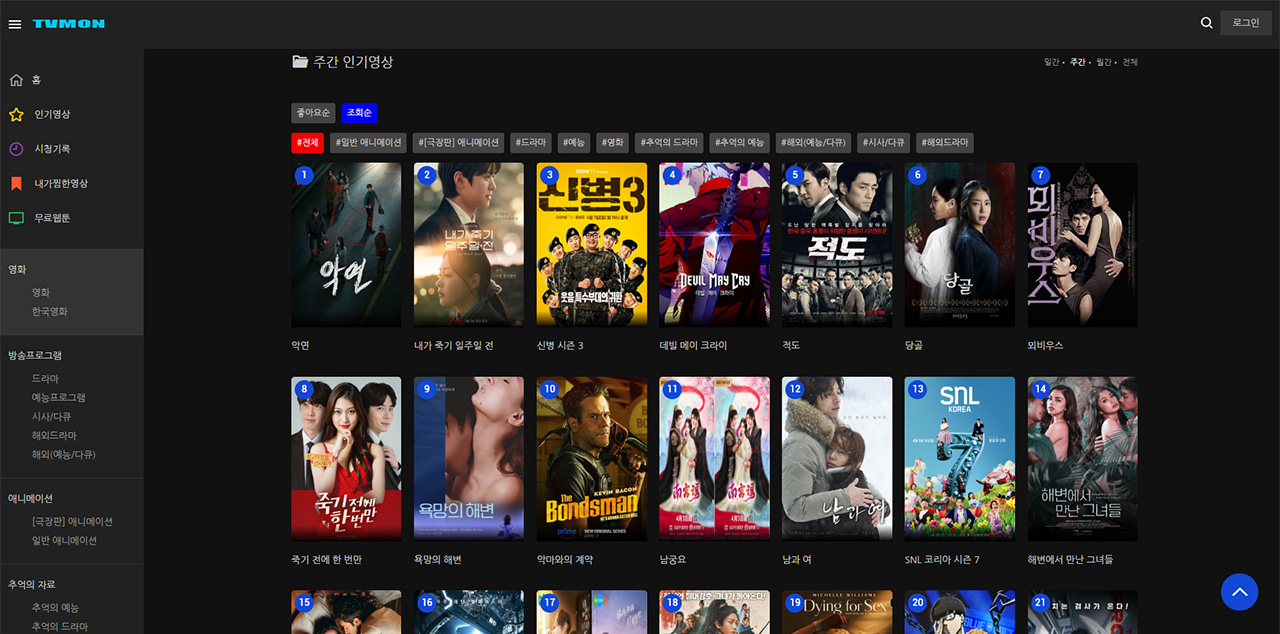Screen dimensions: 1280x634
Task: Open 추억의 드라마 in the sidebar
Action: tap(59, 626)
